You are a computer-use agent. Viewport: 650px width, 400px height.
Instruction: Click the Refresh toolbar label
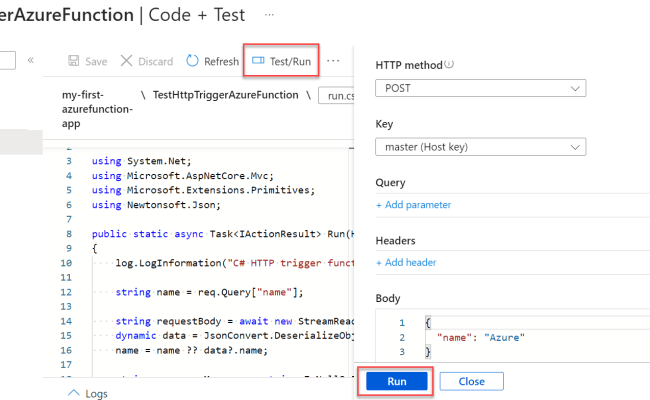(x=221, y=61)
